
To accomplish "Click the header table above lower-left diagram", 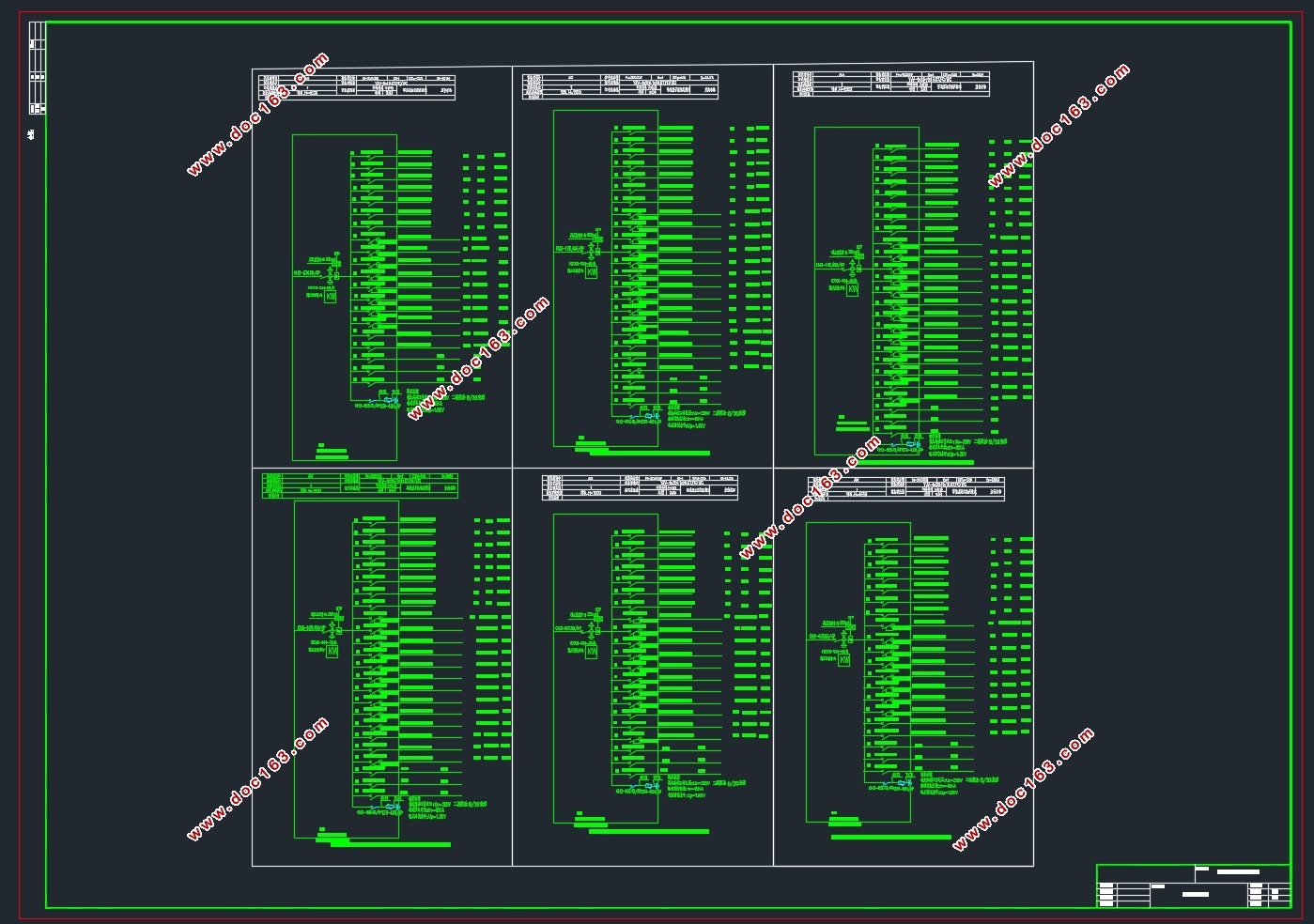I will pos(360,485).
